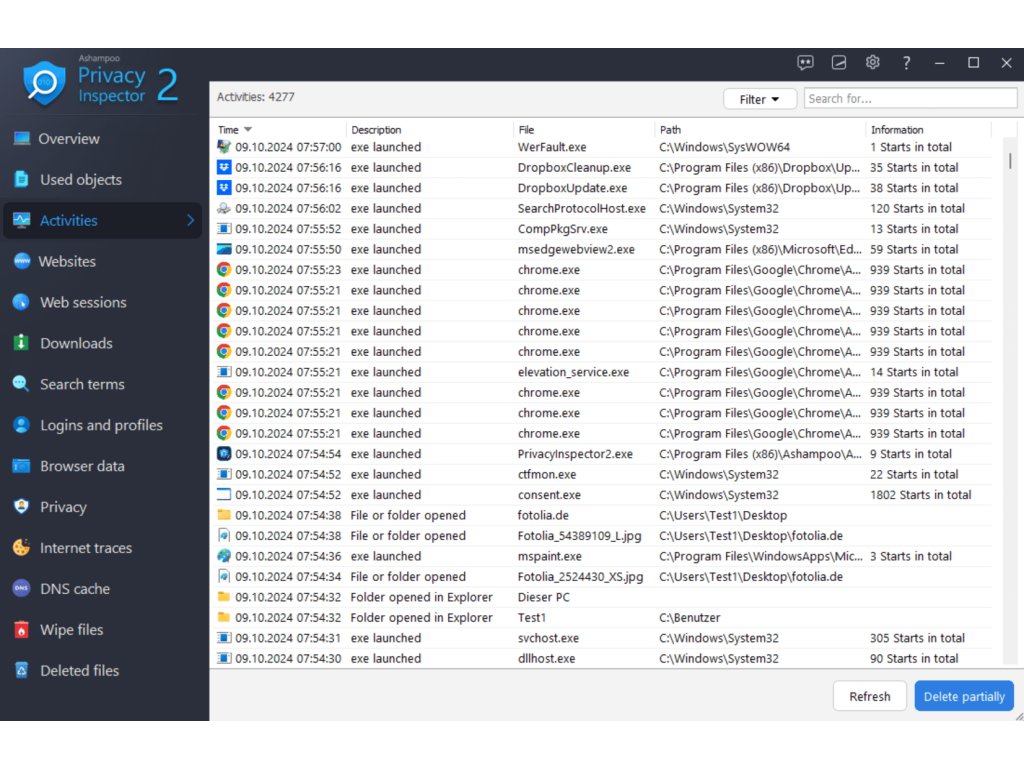This screenshot has height=768, width=1024.
Task: Click the Refresh button
Action: (x=870, y=696)
